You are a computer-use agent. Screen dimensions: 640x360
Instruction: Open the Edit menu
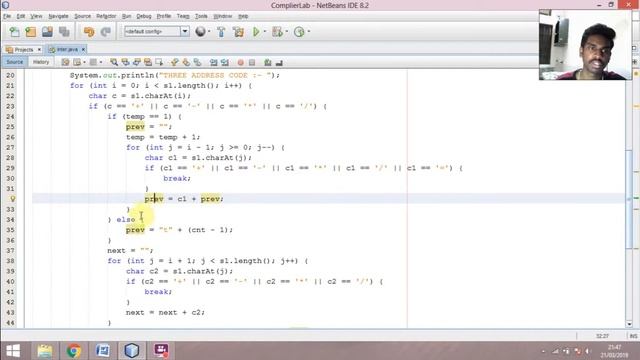click(21, 16)
